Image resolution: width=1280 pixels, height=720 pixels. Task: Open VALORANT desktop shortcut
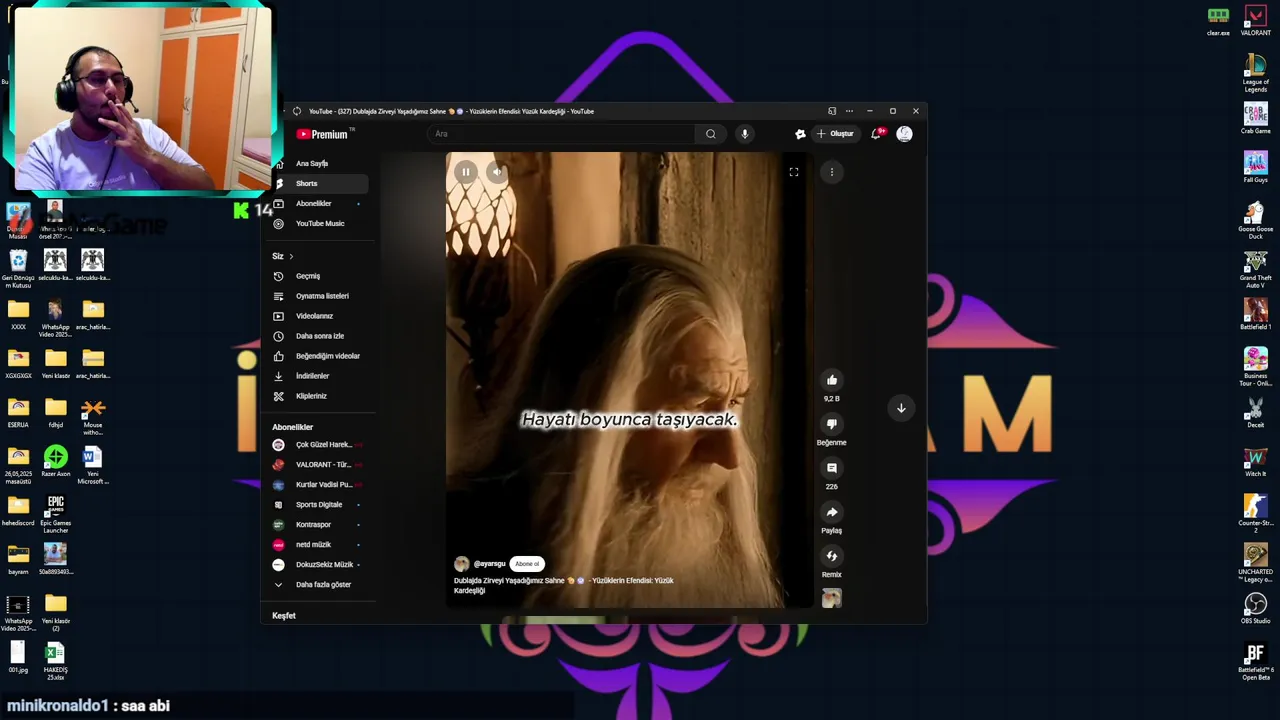click(x=1255, y=21)
